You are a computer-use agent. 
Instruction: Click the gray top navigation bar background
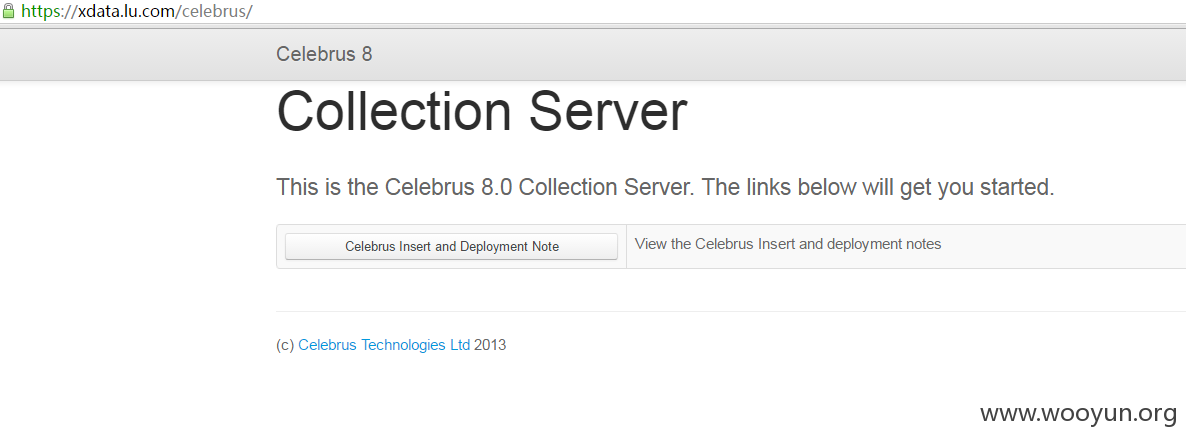click(756, 54)
